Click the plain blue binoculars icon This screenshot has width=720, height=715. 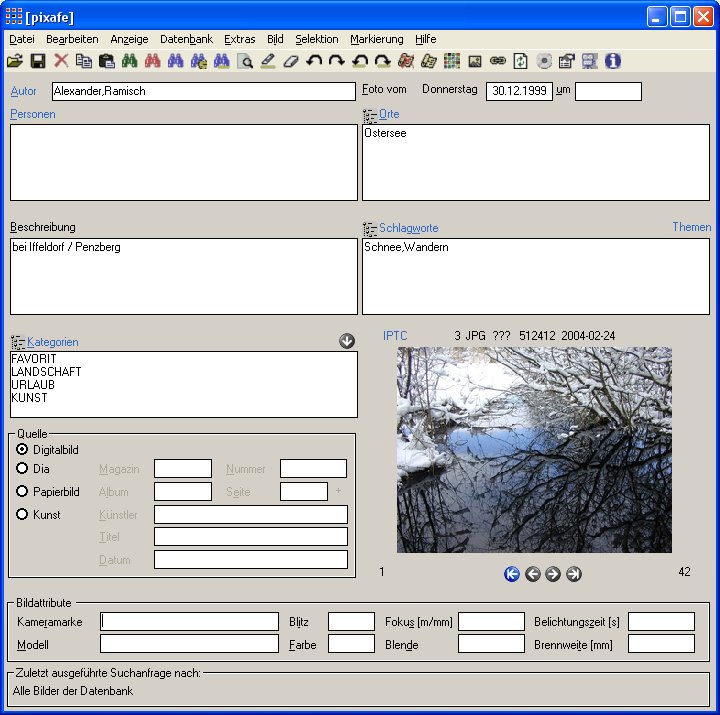(x=175, y=61)
